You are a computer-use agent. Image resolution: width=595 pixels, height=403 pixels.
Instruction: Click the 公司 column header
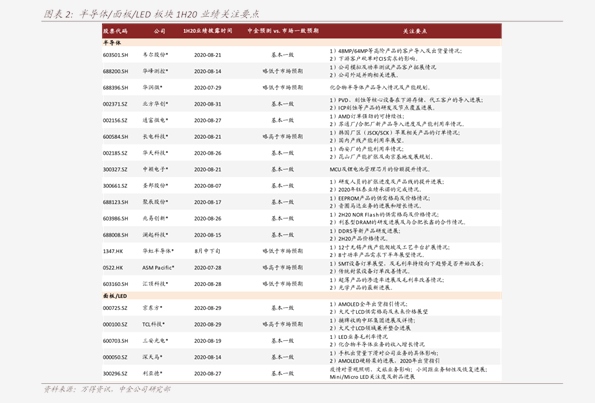click(160, 31)
